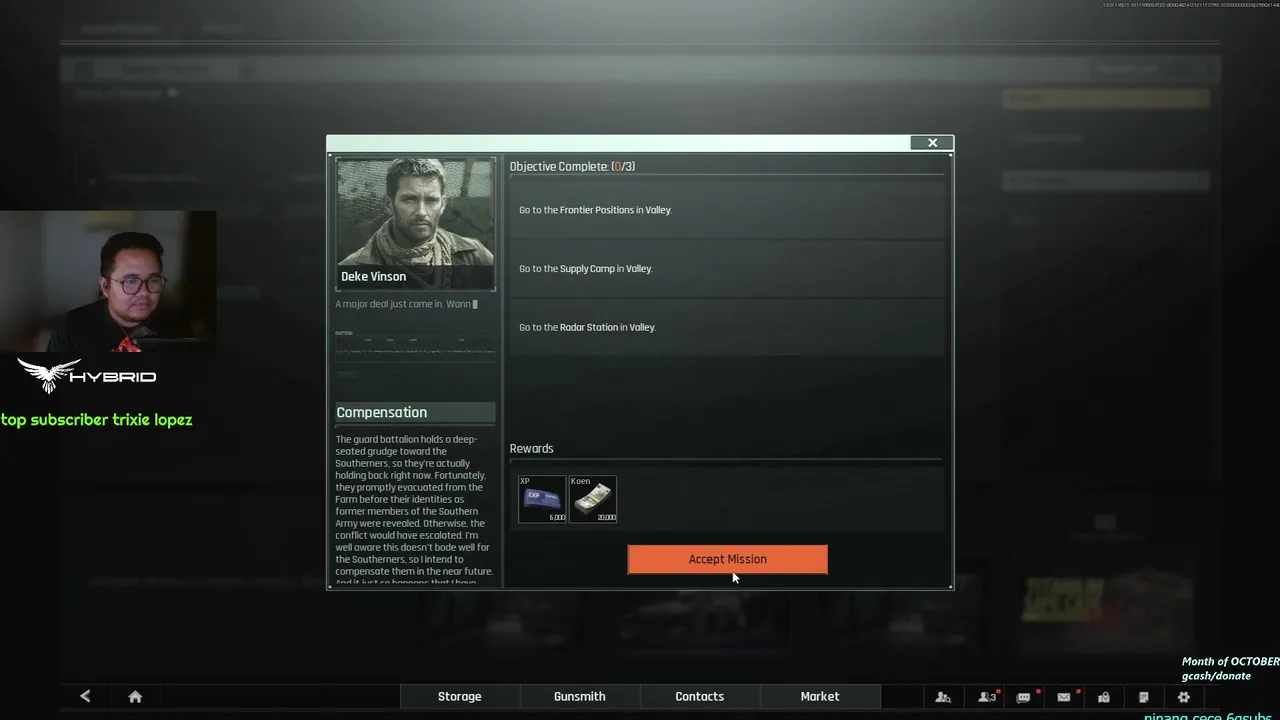Screen dimensions: 1280x720
Task: Open the find players icon
Action: [943, 697]
